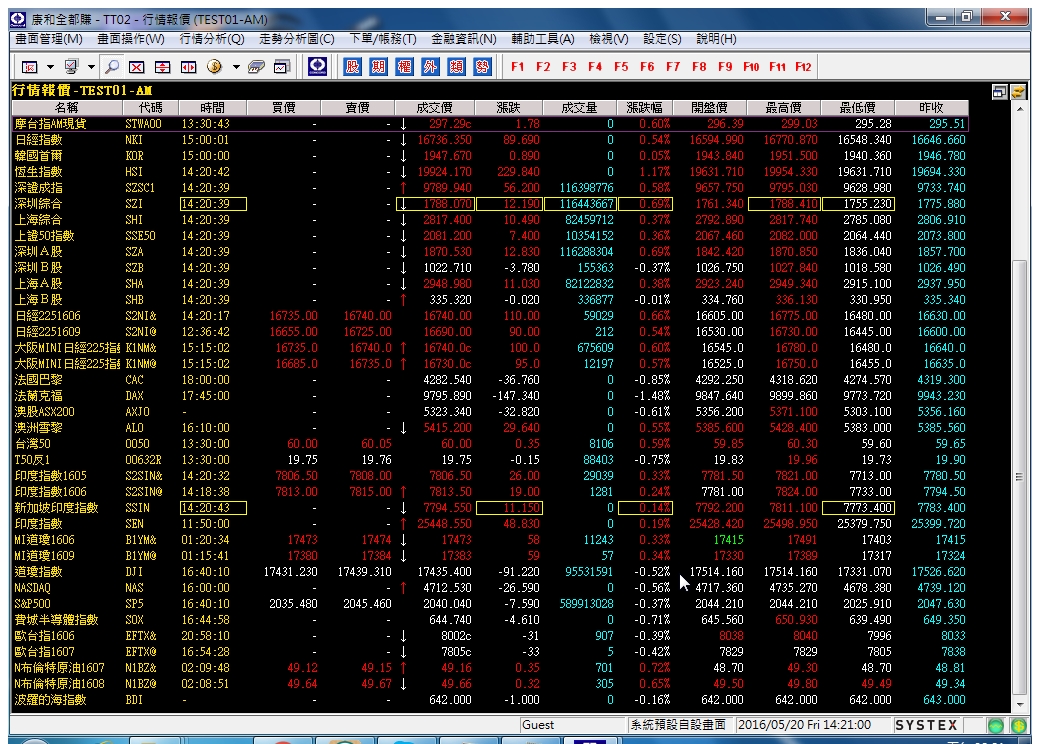Click the vertical scrollbar thumb of quote list

[1020, 476]
